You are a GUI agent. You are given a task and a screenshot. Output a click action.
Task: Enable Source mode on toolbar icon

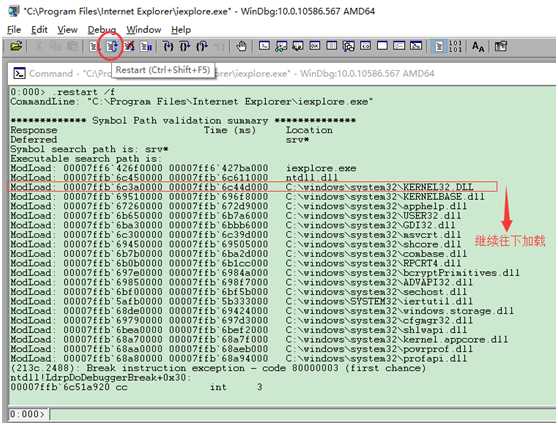point(439,46)
